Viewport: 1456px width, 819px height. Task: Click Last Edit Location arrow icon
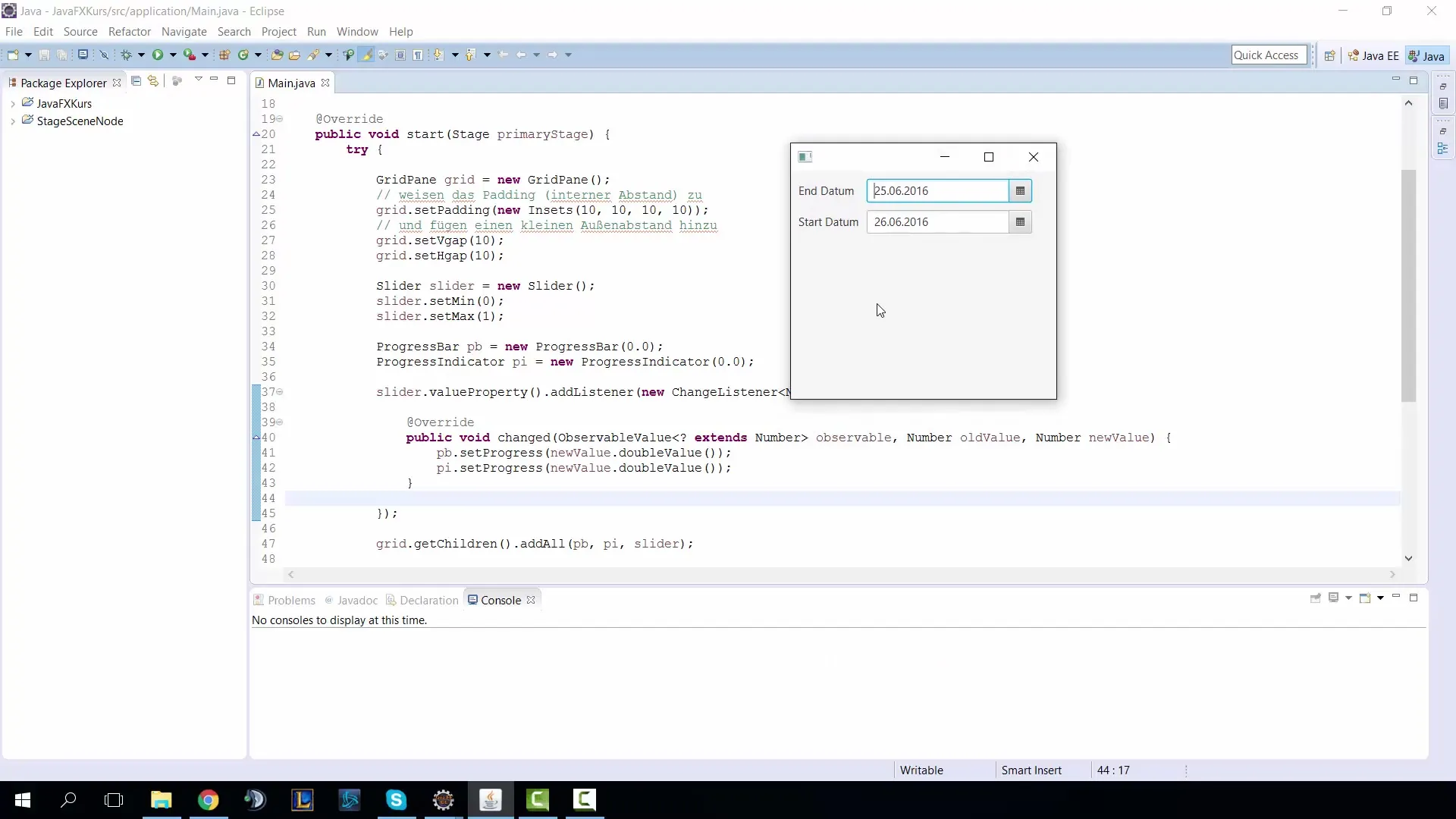pyautogui.click(x=504, y=55)
